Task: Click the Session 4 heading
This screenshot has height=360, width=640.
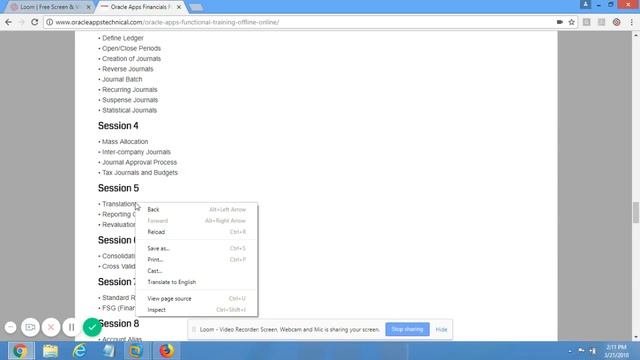Action: coord(118,126)
